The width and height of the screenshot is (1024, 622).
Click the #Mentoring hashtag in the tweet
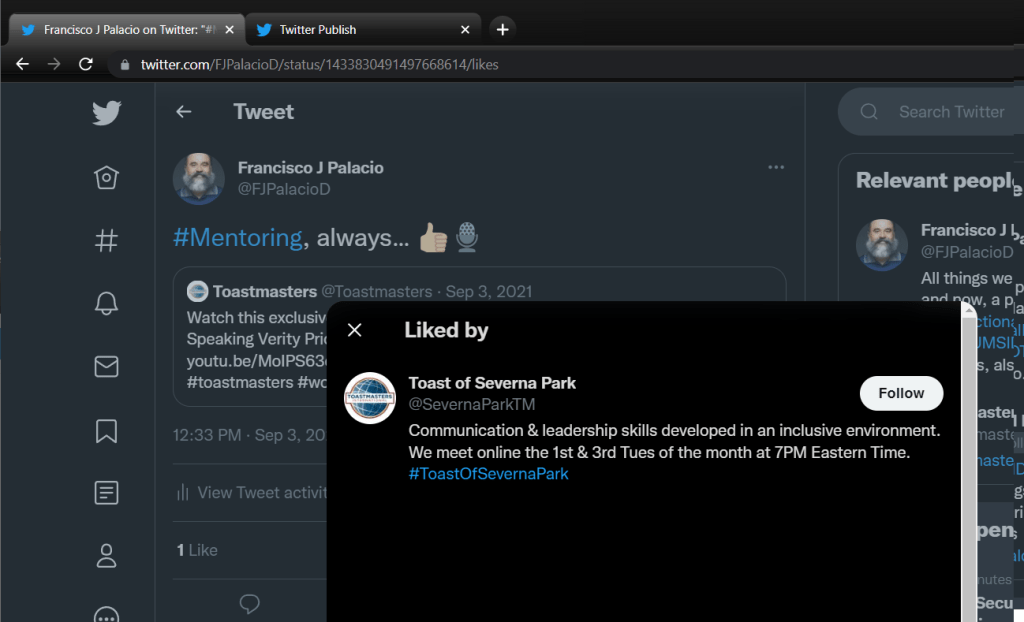click(x=237, y=237)
